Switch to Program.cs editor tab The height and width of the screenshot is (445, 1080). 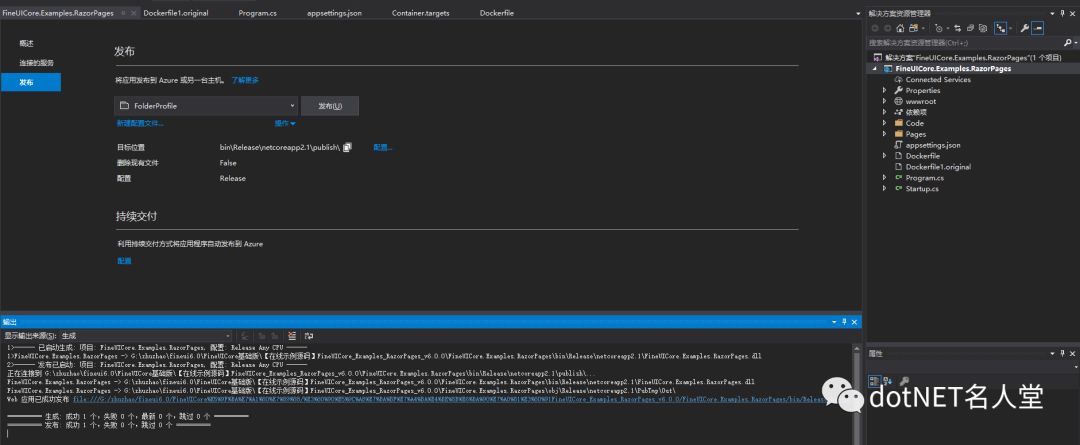pos(258,13)
